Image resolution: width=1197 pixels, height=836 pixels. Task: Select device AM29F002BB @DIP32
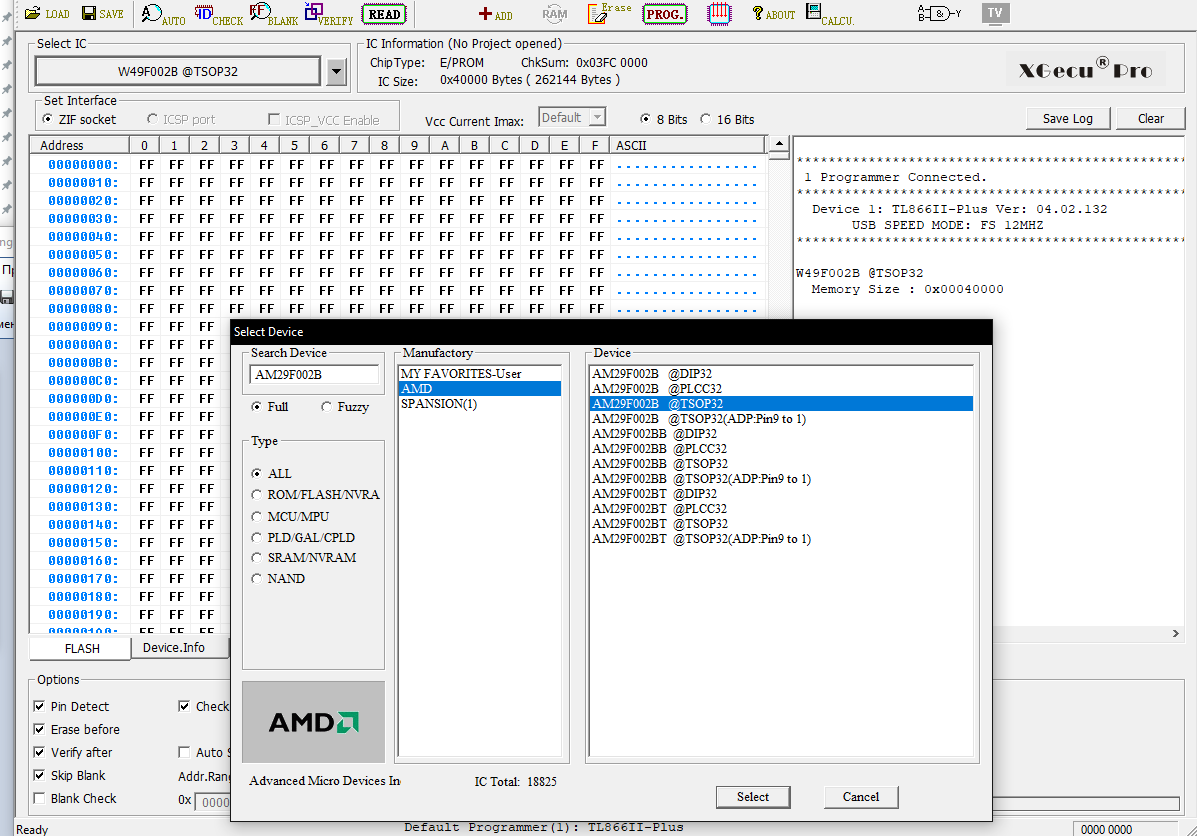(x=782, y=434)
